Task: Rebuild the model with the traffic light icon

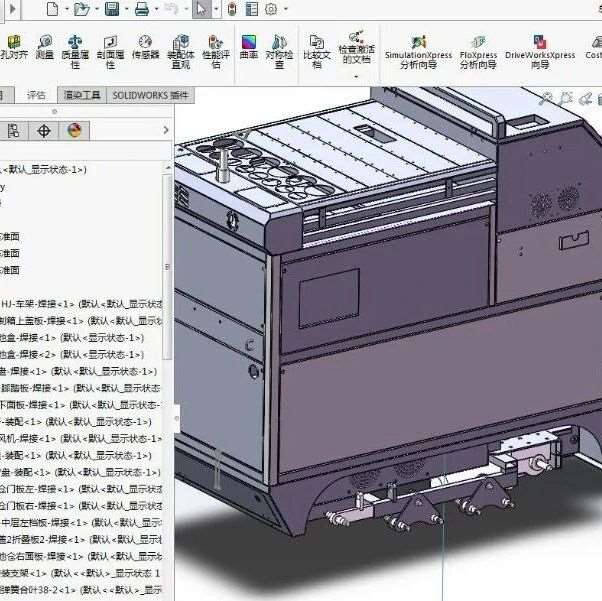Action: (x=232, y=9)
